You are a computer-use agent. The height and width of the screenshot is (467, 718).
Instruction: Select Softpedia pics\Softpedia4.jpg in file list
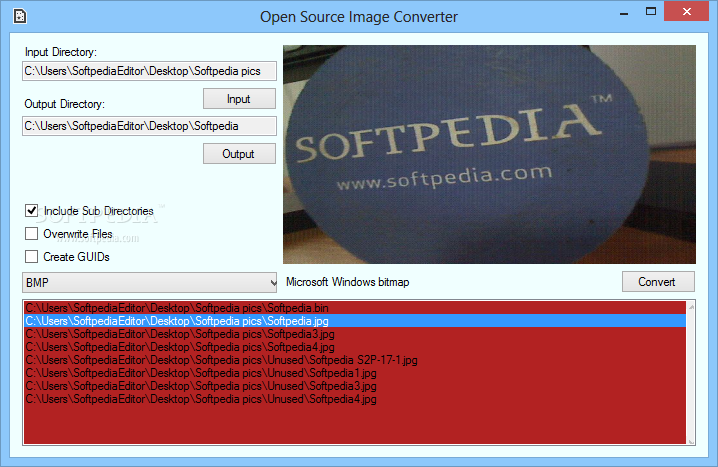pos(355,347)
